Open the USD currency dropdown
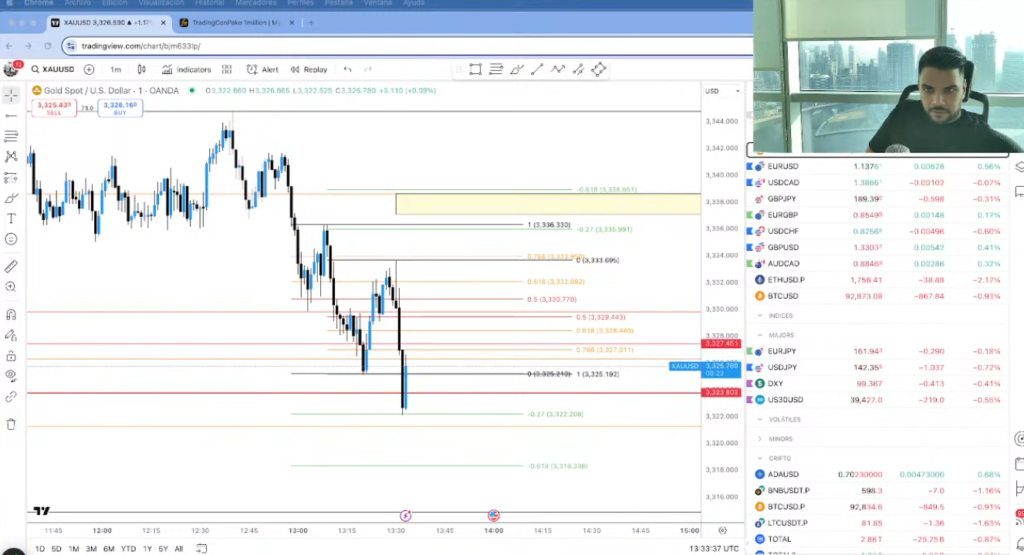This screenshot has height=555, width=1024. click(x=722, y=91)
